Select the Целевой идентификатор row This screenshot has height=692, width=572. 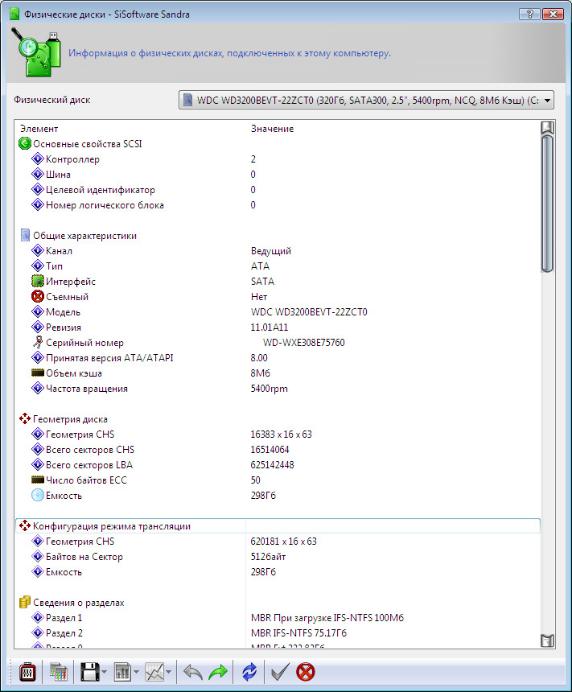278,190
